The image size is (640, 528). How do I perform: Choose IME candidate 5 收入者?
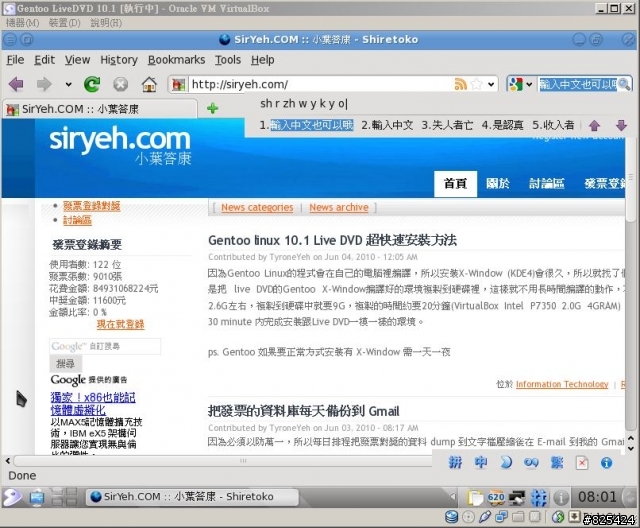553,125
